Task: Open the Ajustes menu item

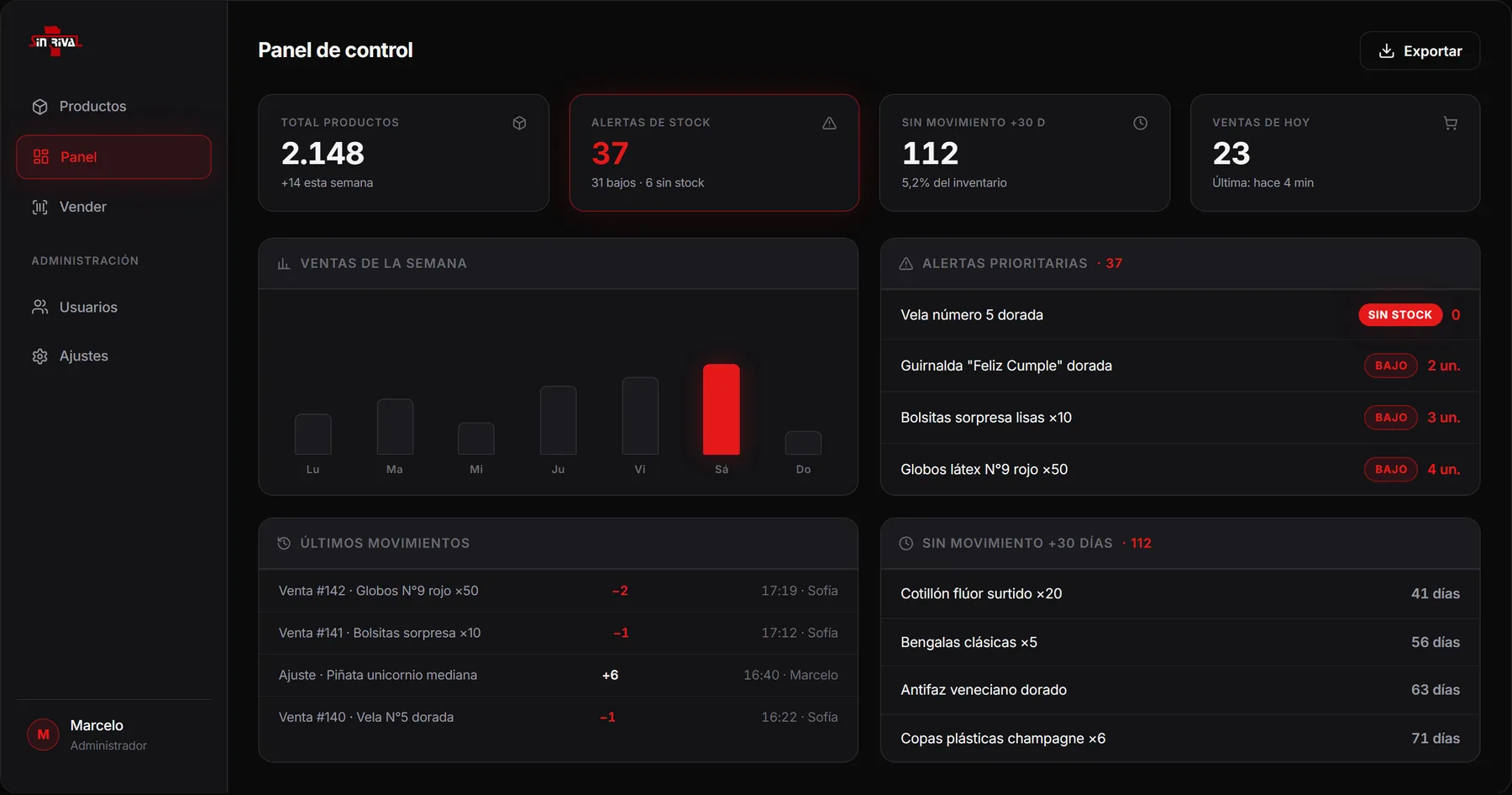Action: [113, 356]
